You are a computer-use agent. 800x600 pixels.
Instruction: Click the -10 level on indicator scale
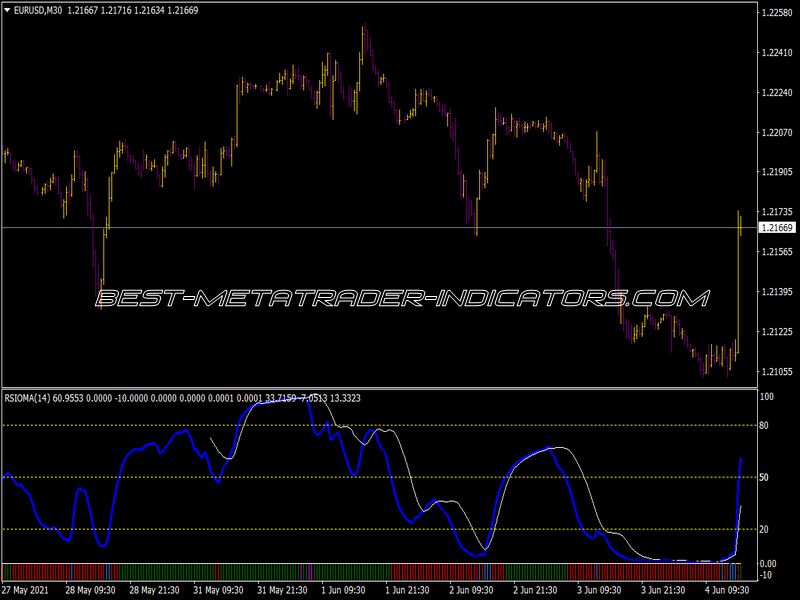tap(766, 575)
